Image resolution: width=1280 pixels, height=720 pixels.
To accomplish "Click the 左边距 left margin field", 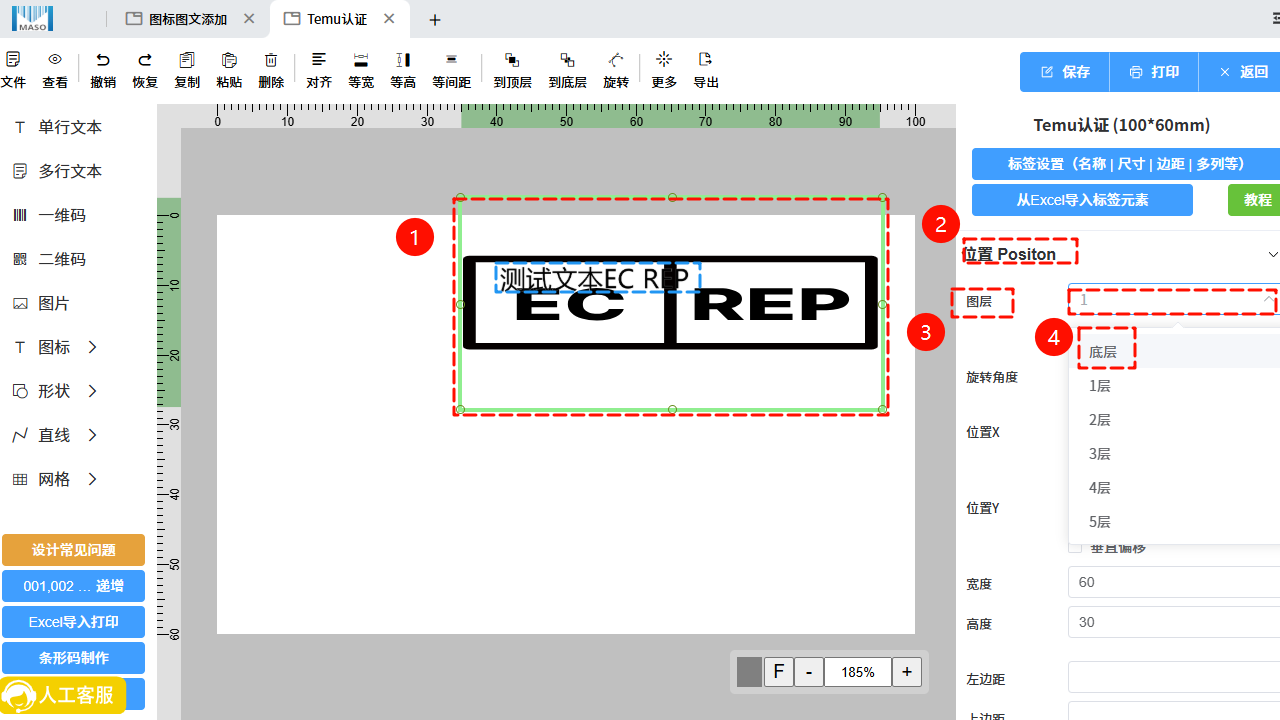I will (1174, 677).
